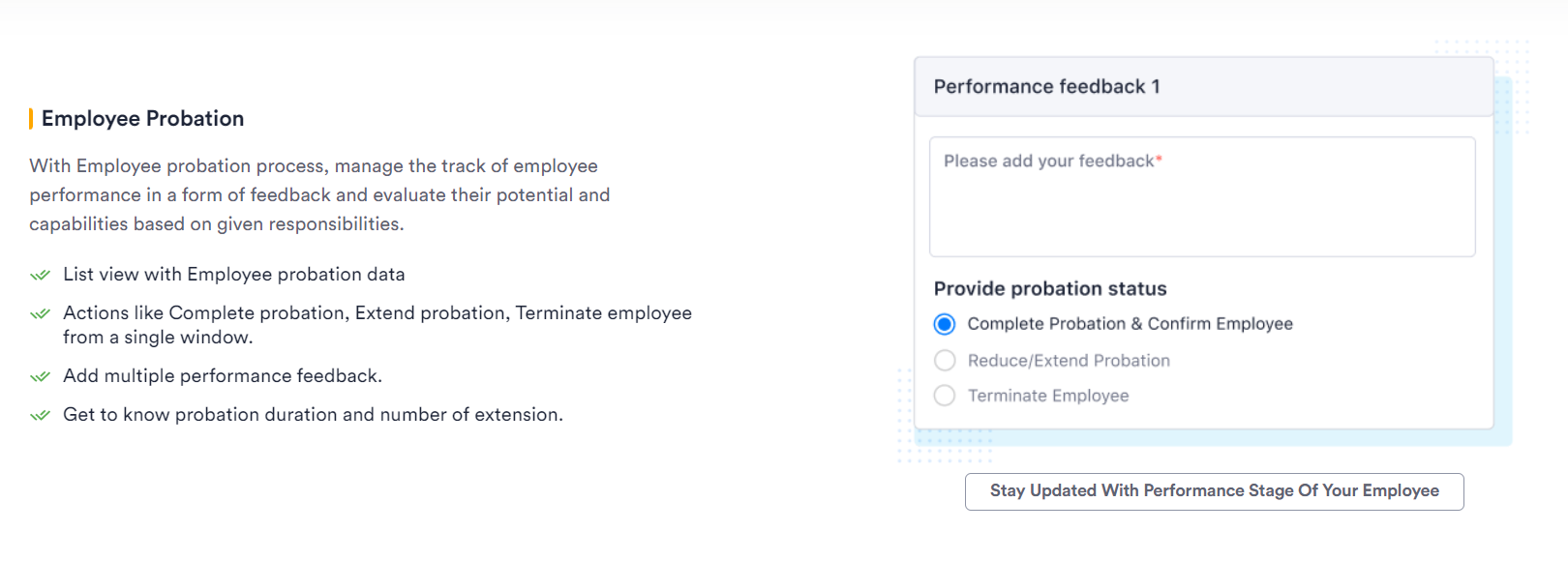Screen dimensions: 1568x561
Task: Click the List view with Employee probation data text
Action: click(234, 275)
